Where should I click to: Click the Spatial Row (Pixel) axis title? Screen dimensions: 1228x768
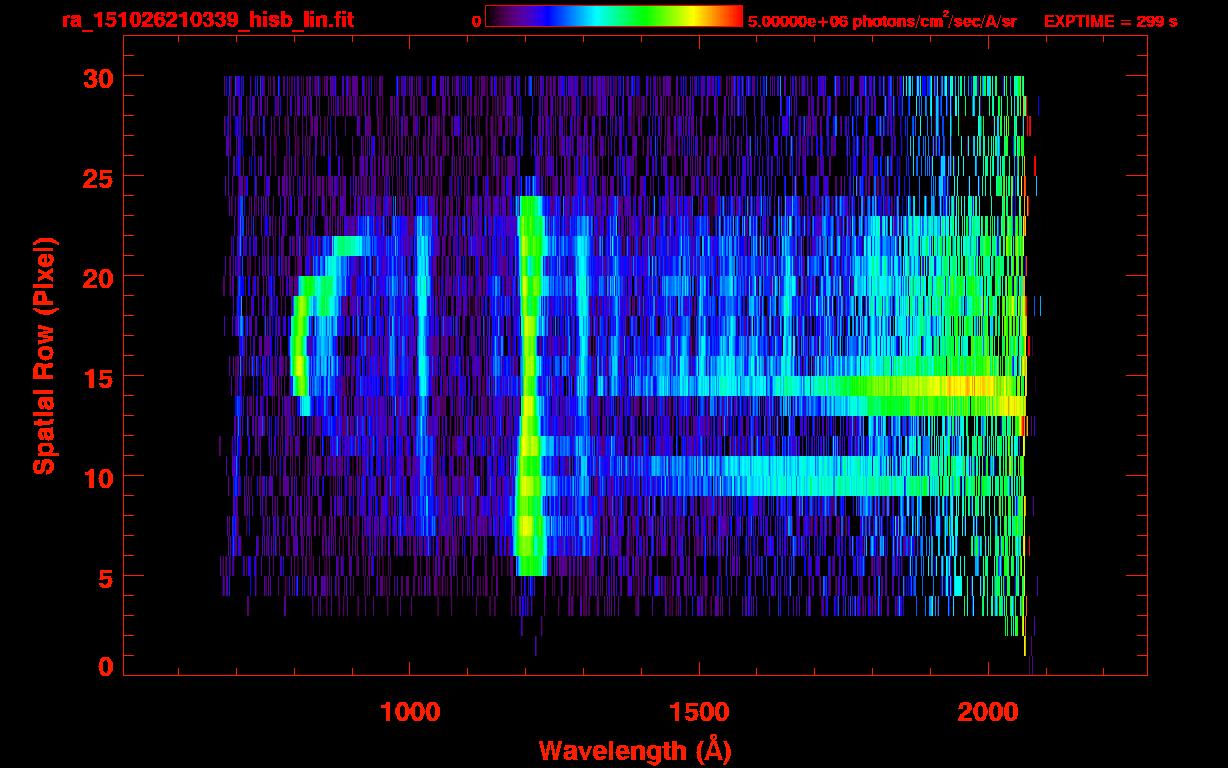coord(44,355)
